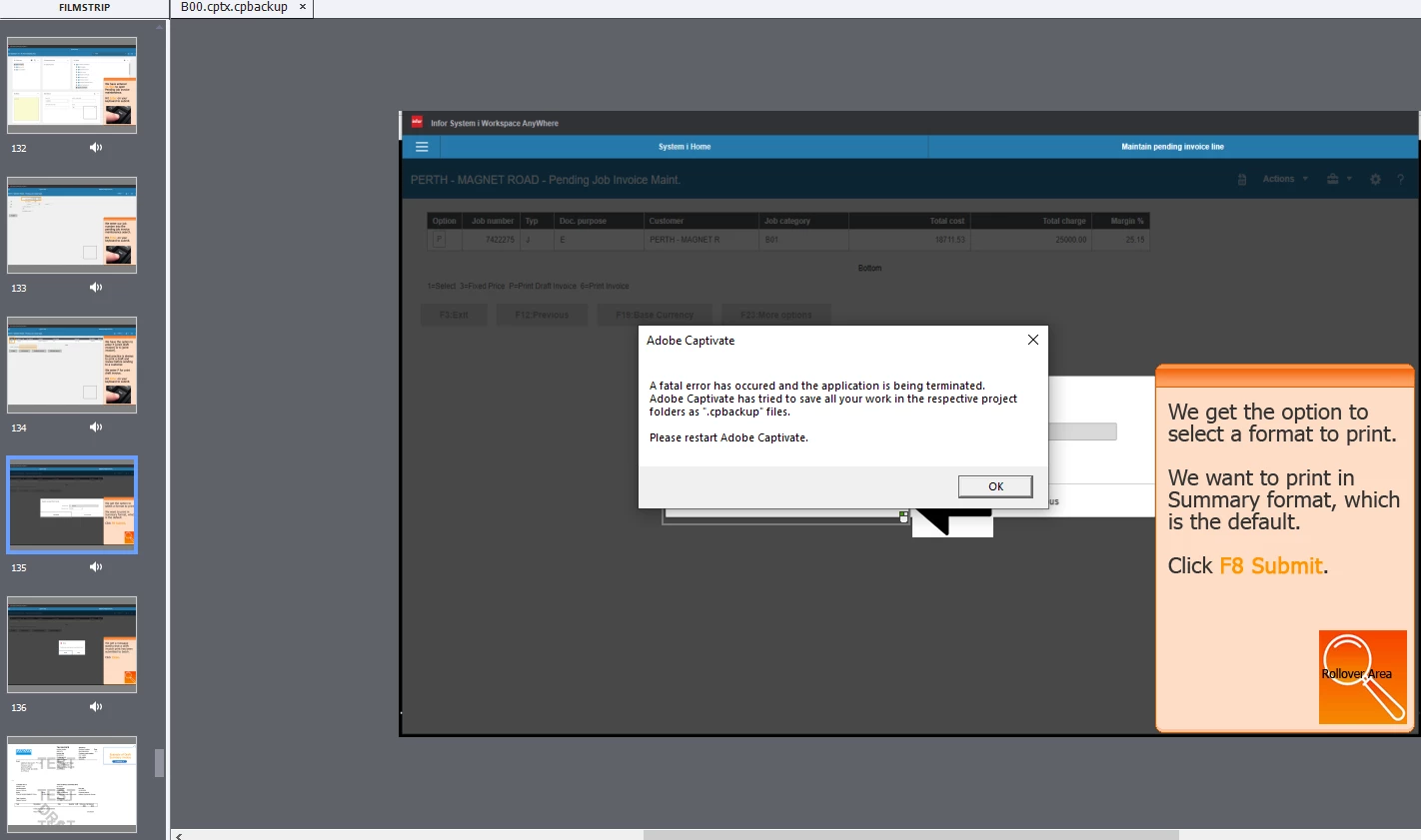The height and width of the screenshot is (840, 1421).
Task: Click job number 7422275 cell
Action: 491,240
